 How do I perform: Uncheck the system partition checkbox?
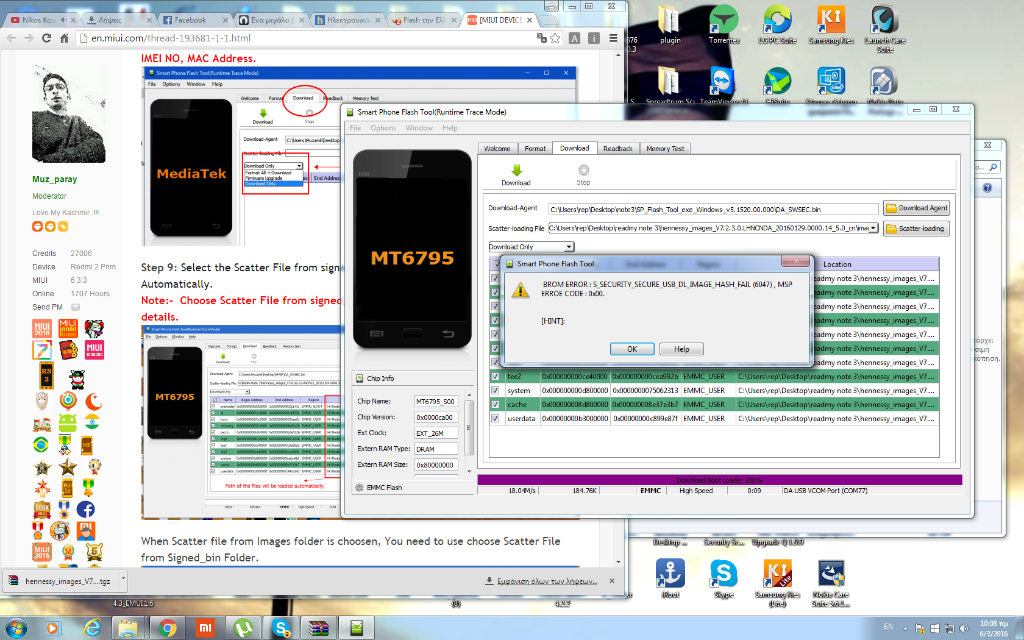pos(495,389)
